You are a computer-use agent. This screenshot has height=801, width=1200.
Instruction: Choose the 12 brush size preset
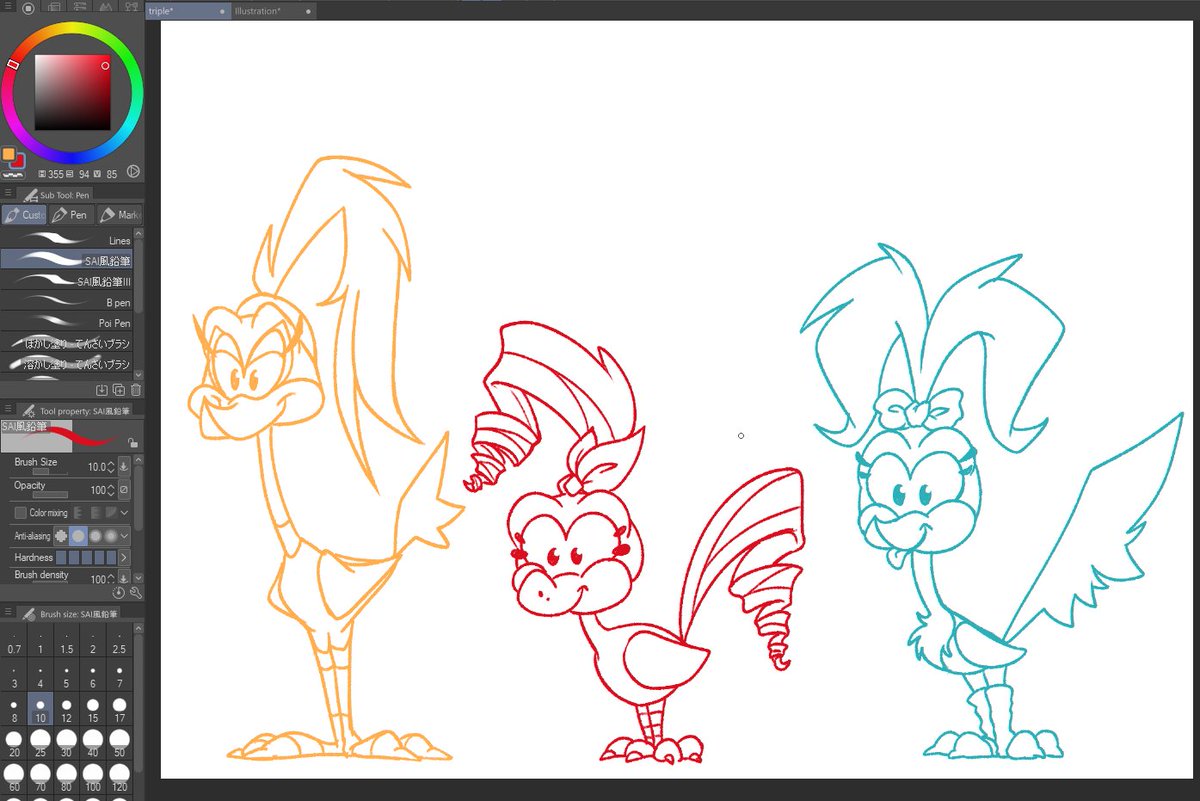pos(66,709)
